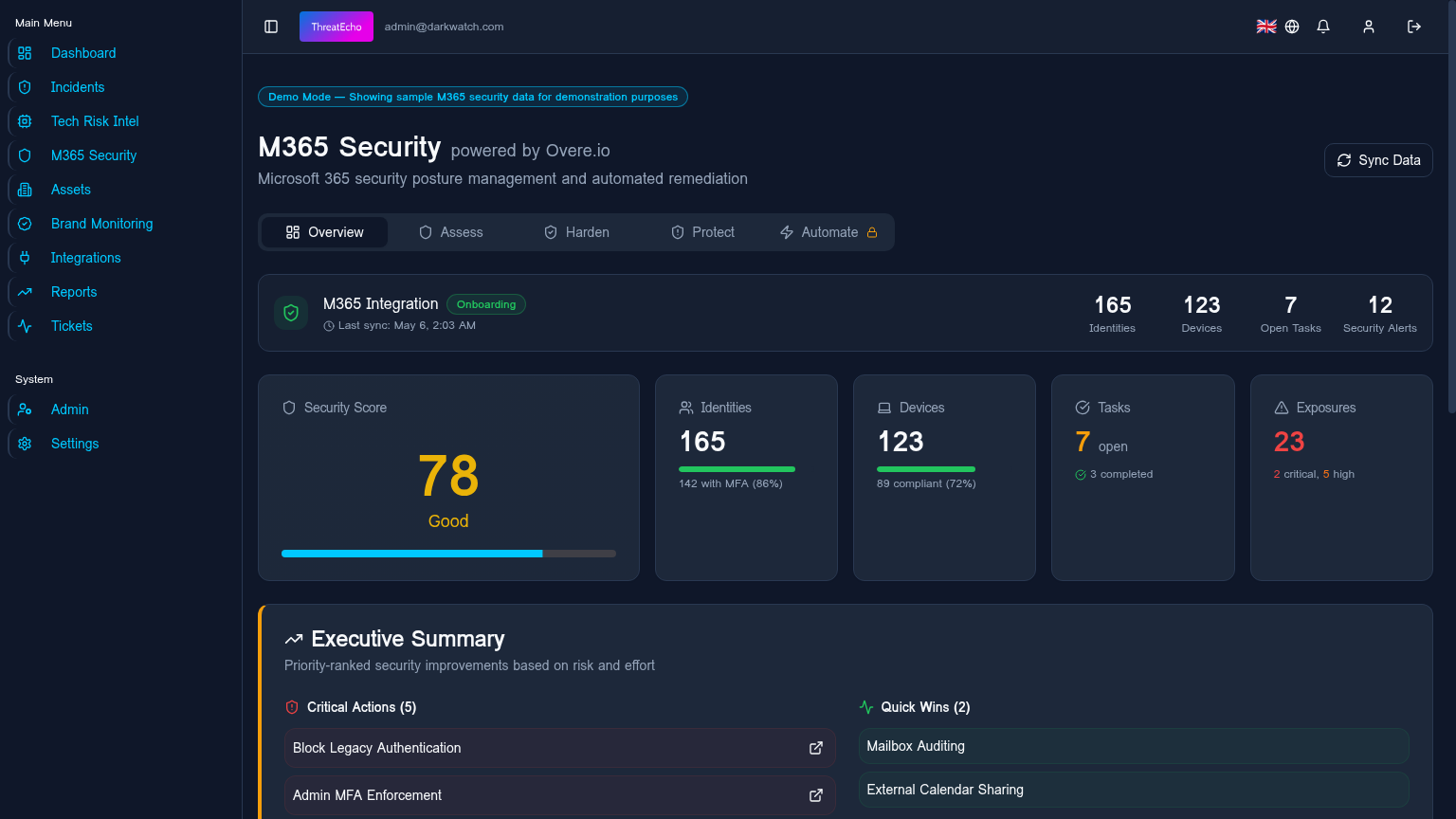This screenshot has width=1456, height=819.
Task: Click the page vertical scrollbar
Action: click(x=1451, y=209)
